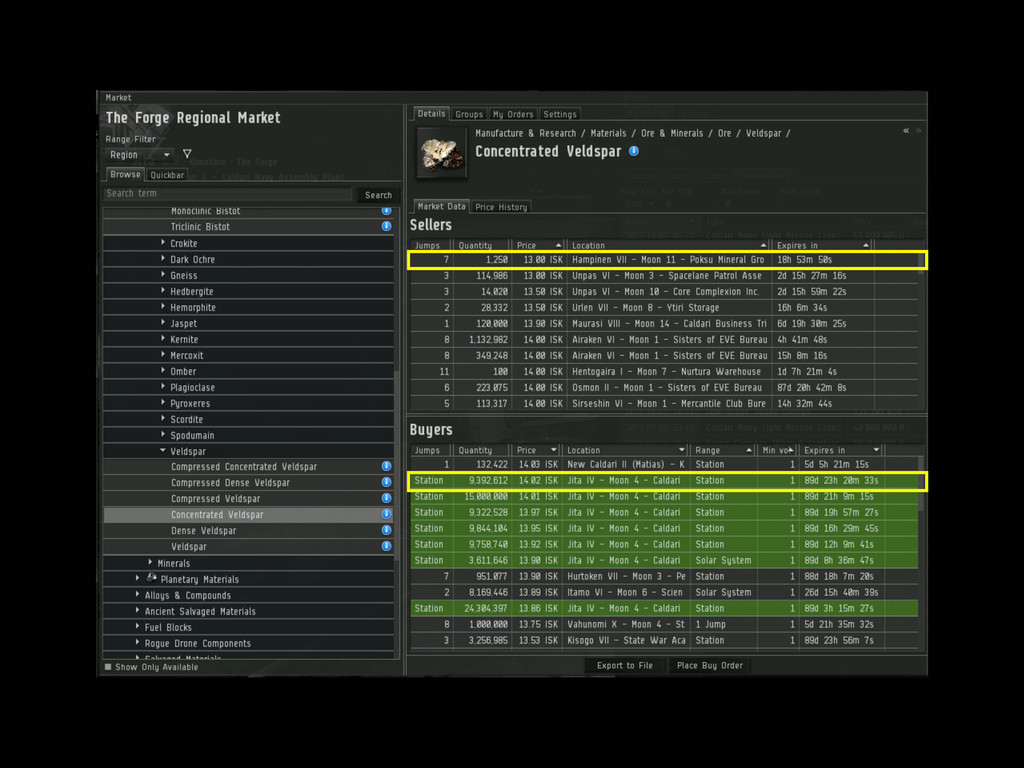Viewport: 1024px width, 768px height.
Task: Select the Market Data tab
Action: point(441,206)
